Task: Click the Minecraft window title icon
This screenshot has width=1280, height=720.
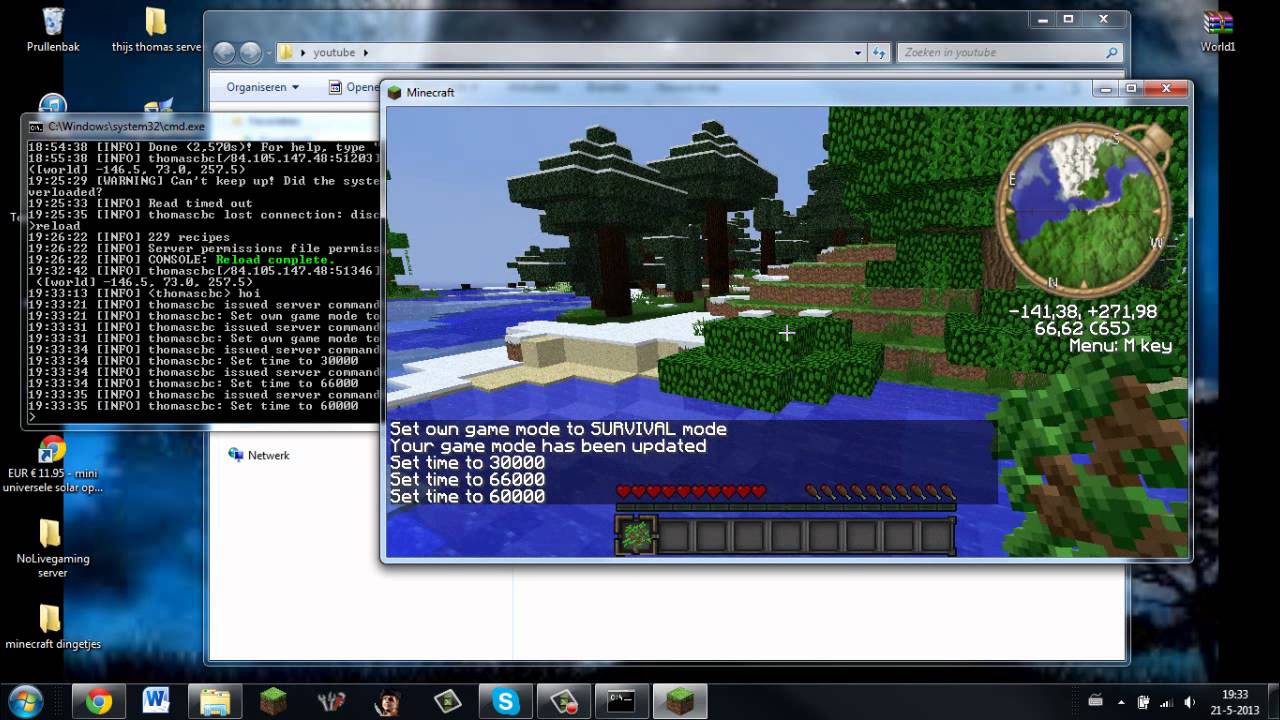Action: point(395,92)
